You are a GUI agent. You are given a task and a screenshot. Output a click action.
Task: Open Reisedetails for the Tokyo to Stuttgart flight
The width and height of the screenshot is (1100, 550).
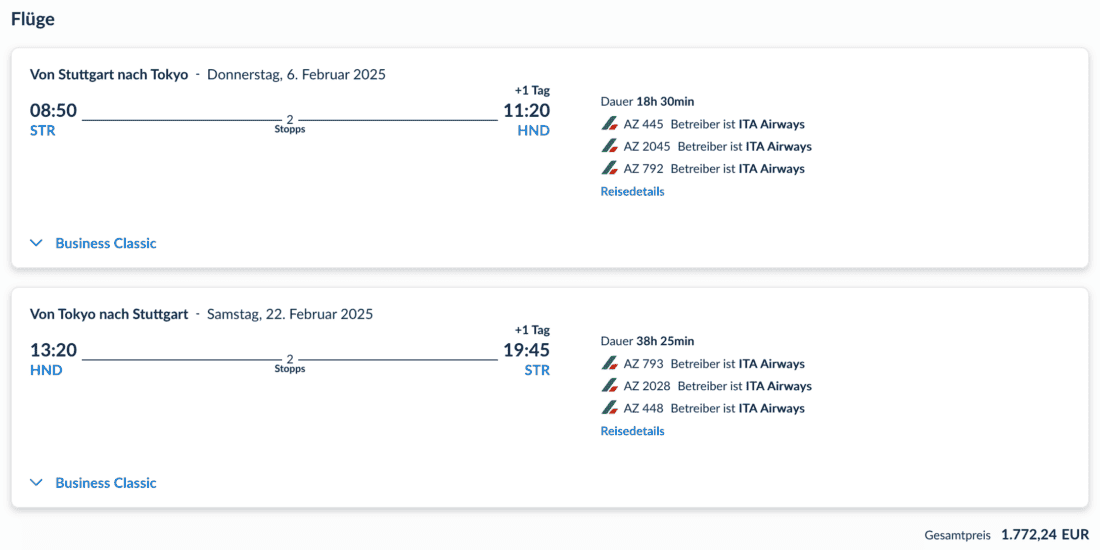point(632,431)
